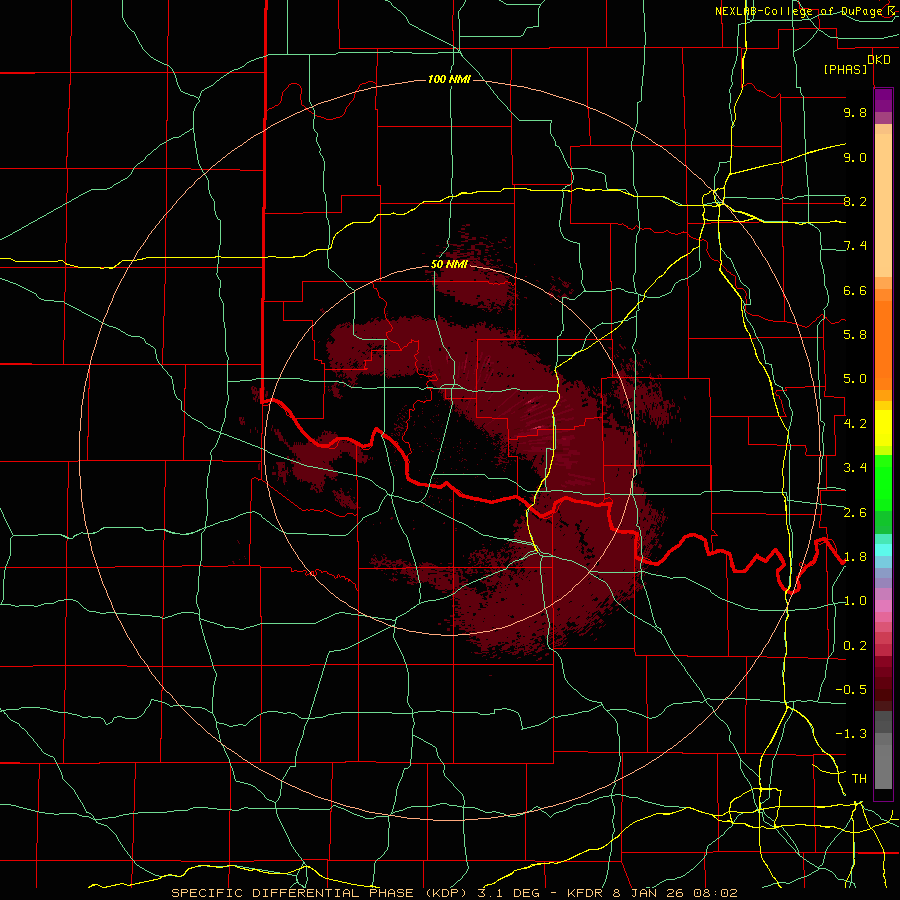
Task: Click the 50 NMI range ring label
Action: tap(449, 265)
